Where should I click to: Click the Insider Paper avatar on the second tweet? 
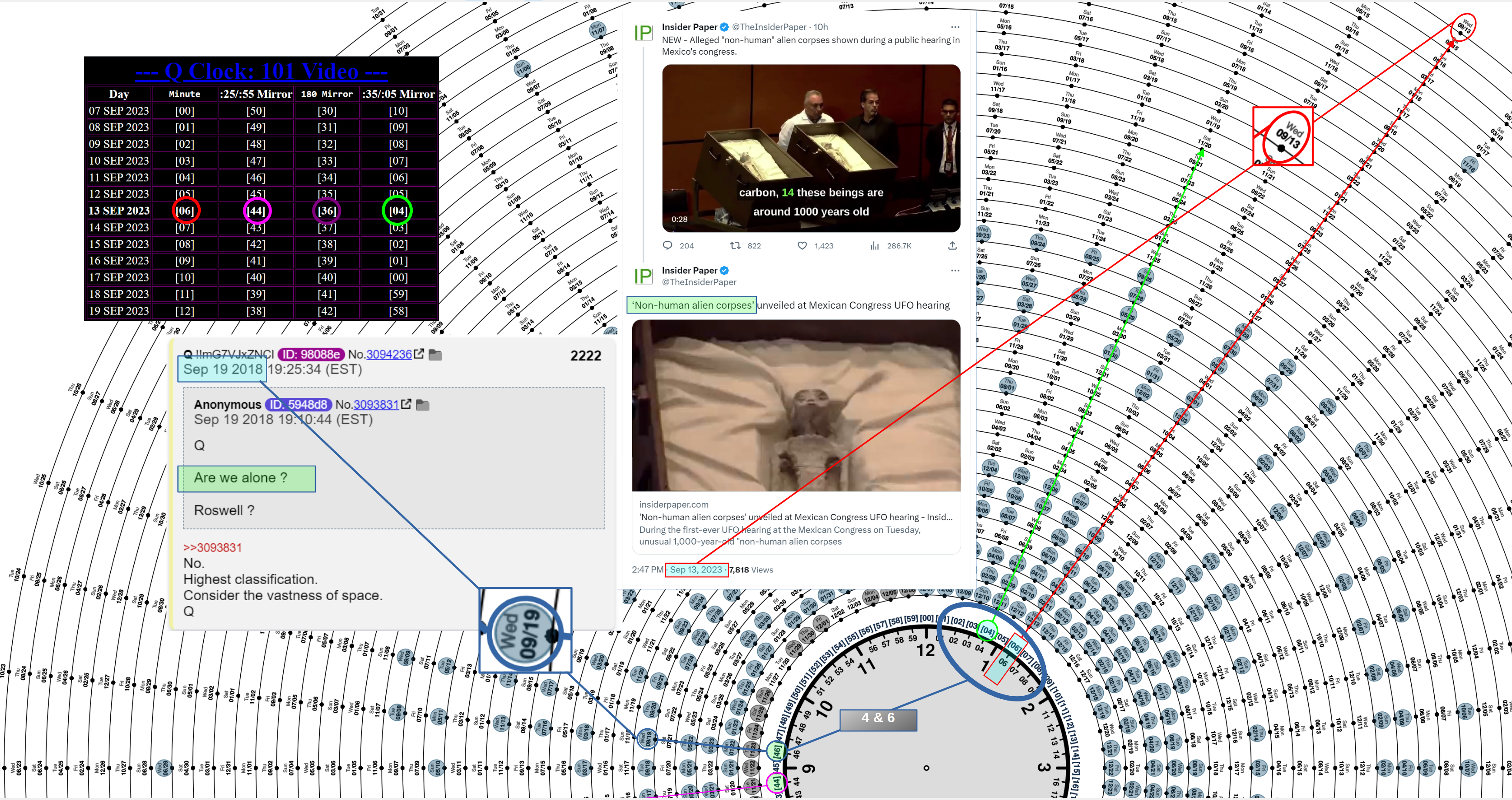tap(643, 276)
